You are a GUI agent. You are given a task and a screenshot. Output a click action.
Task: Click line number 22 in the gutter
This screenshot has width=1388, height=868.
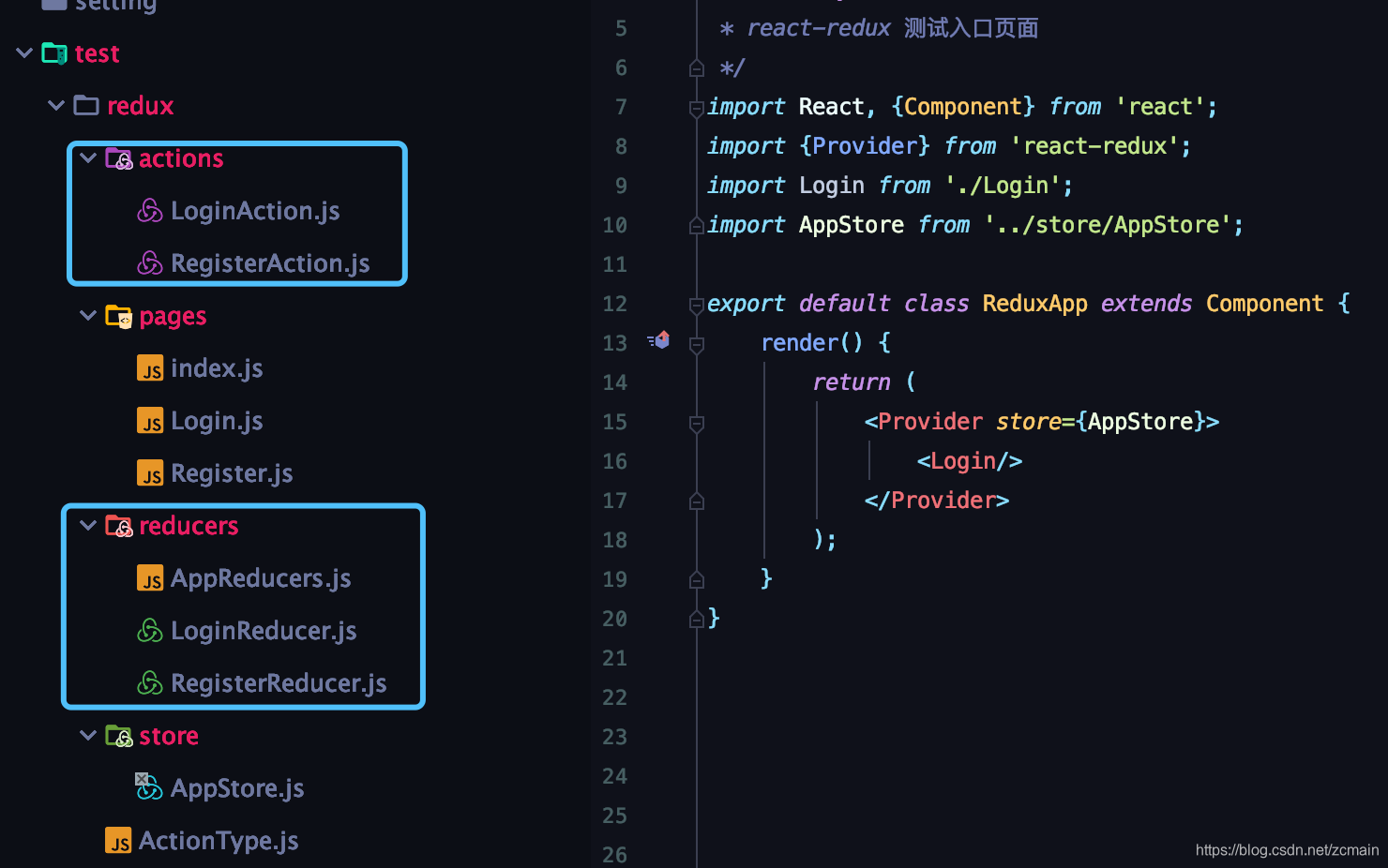614,697
